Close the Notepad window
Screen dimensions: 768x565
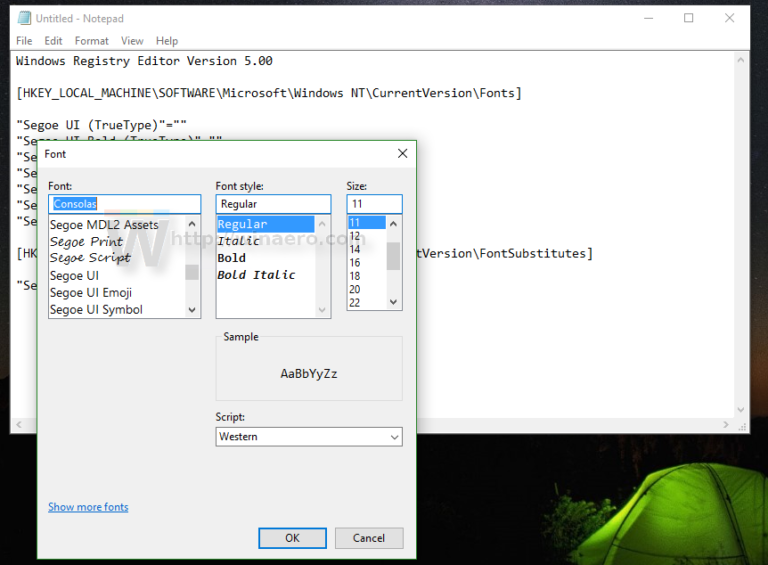point(729,19)
